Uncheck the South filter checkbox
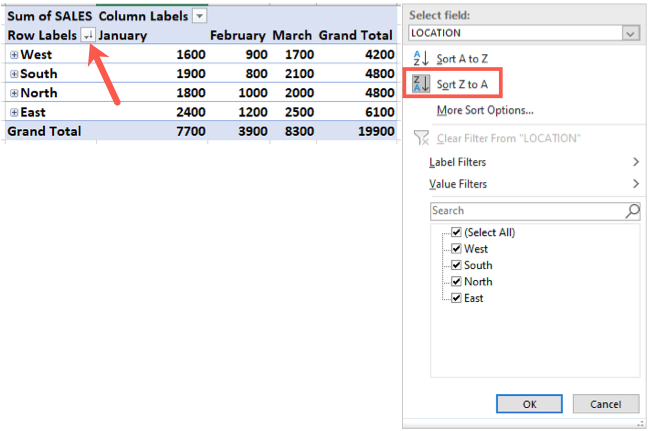The height and width of the screenshot is (431, 650). tap(456, 265)
